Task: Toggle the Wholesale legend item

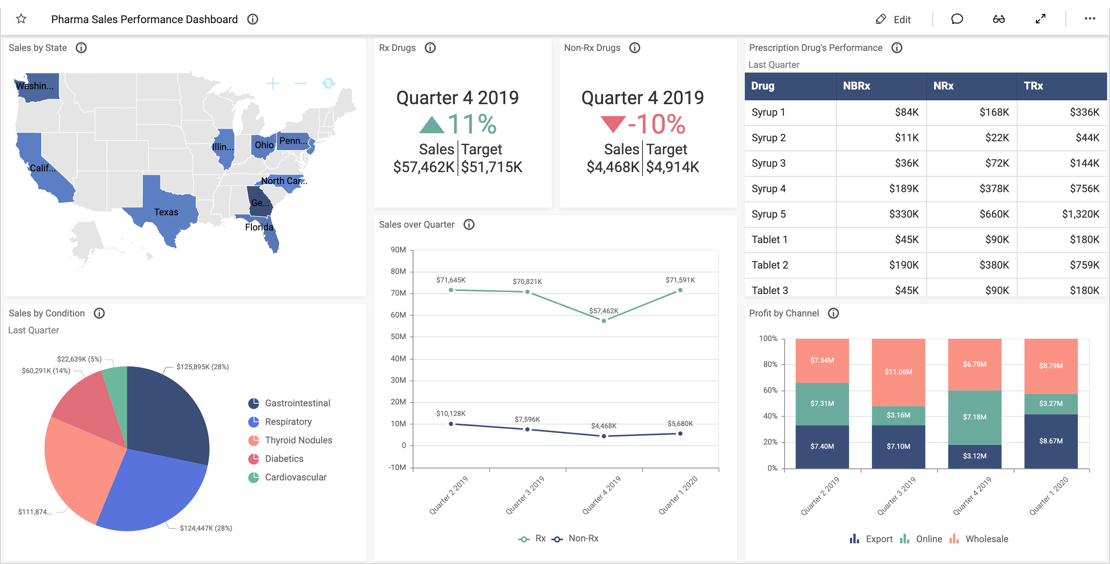Action: [x=979, y=539]
